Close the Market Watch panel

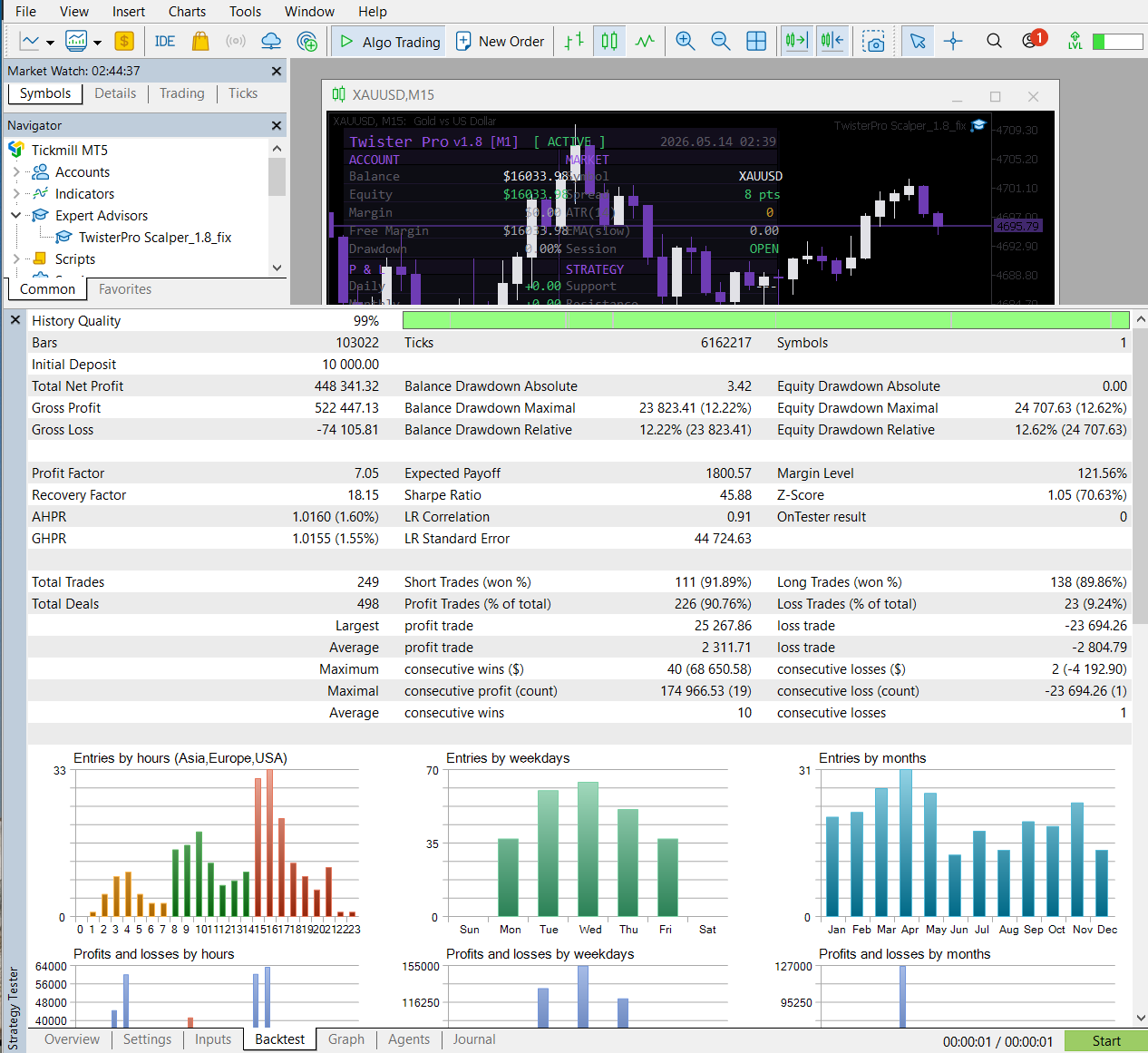click(277, 71)
